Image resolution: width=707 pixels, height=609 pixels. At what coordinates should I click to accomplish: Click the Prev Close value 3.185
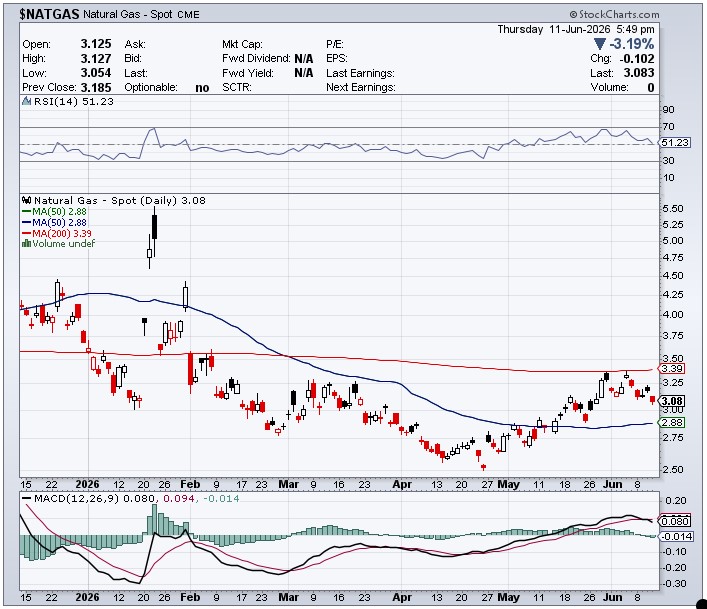pyautogui.click(x=96, y=87)
